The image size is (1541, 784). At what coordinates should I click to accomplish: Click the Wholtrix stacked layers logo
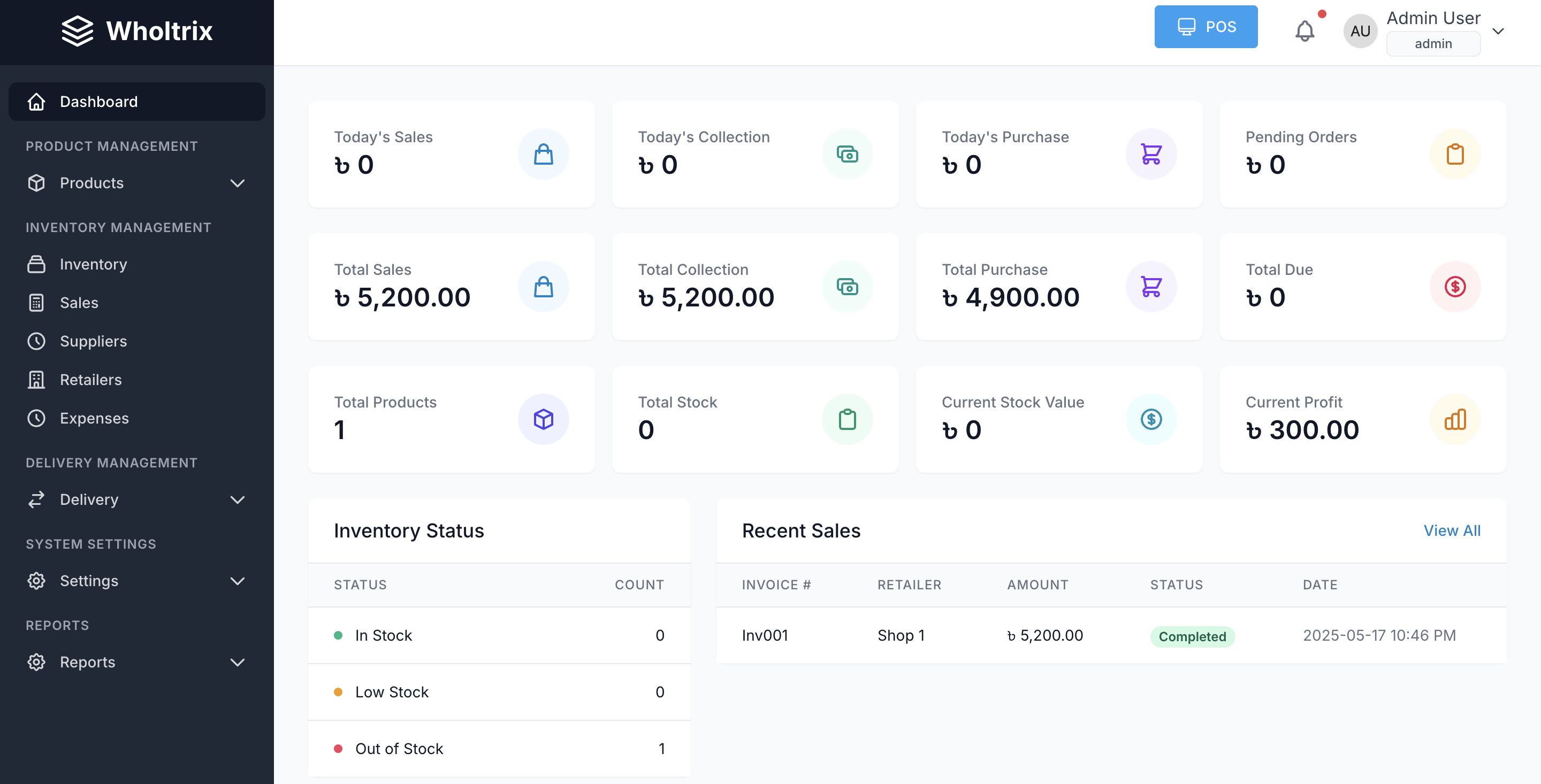(x=77, y=31)
